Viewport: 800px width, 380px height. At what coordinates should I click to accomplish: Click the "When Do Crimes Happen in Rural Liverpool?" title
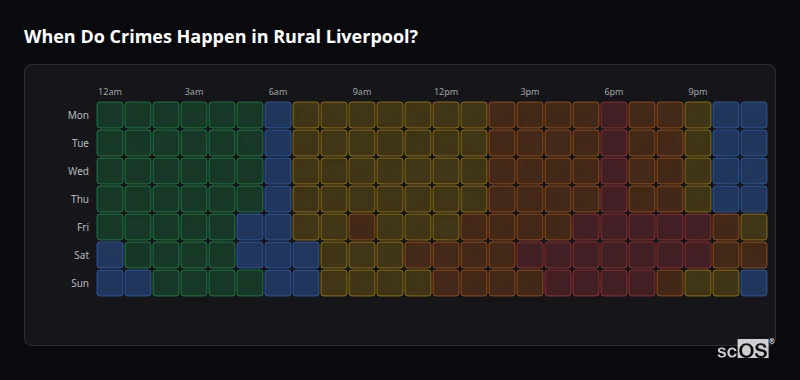(x=221, y=37)
